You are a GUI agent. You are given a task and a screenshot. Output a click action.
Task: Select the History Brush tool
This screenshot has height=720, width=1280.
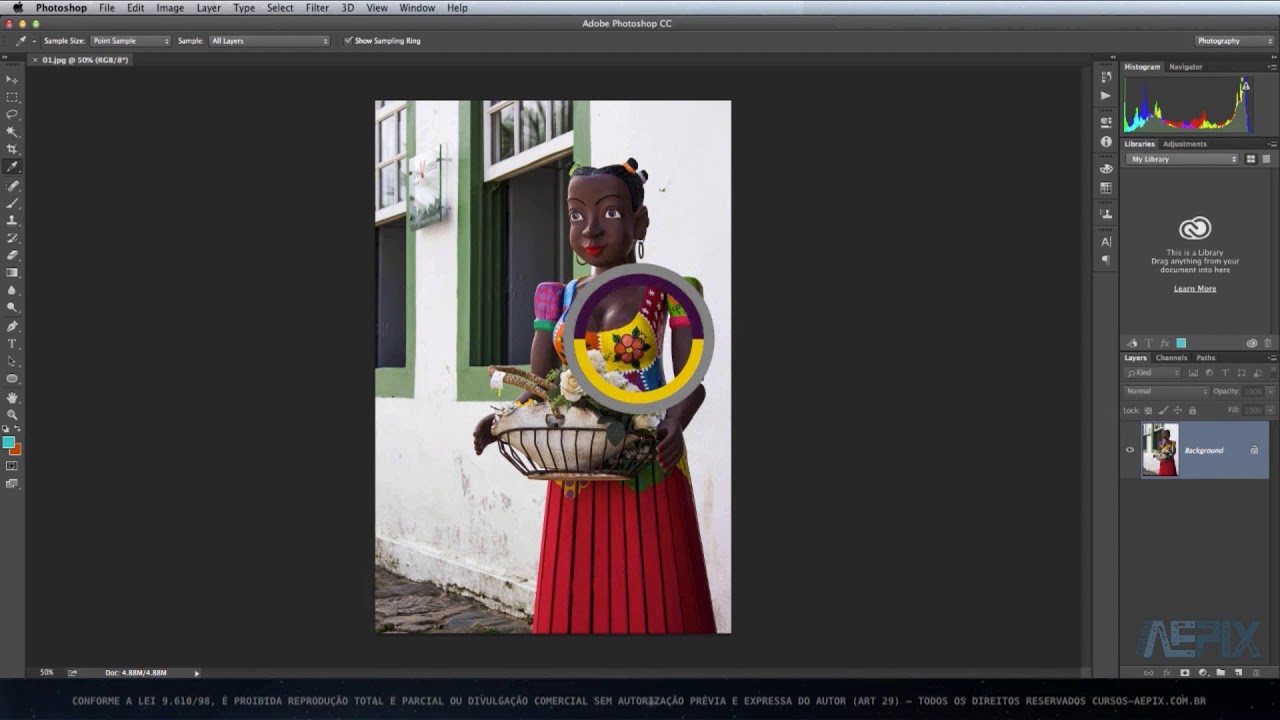(x=12, y=238)
